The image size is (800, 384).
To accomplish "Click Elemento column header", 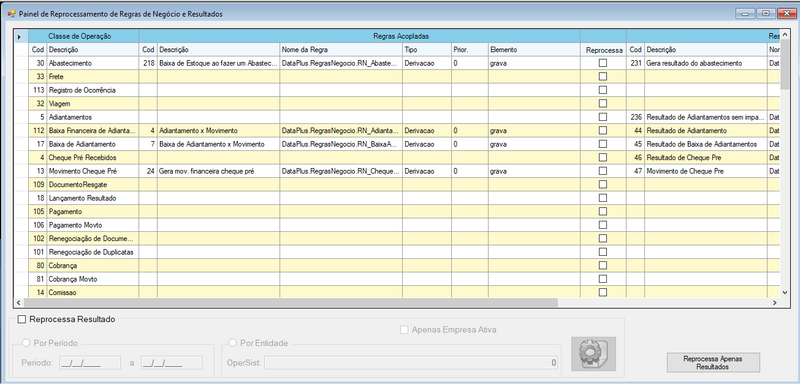I will coord(534,50).
